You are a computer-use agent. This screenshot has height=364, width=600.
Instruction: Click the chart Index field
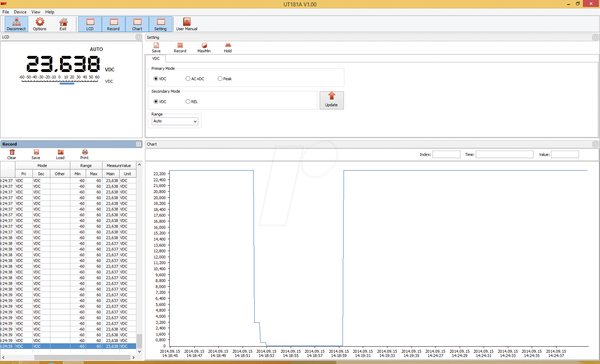446,154
